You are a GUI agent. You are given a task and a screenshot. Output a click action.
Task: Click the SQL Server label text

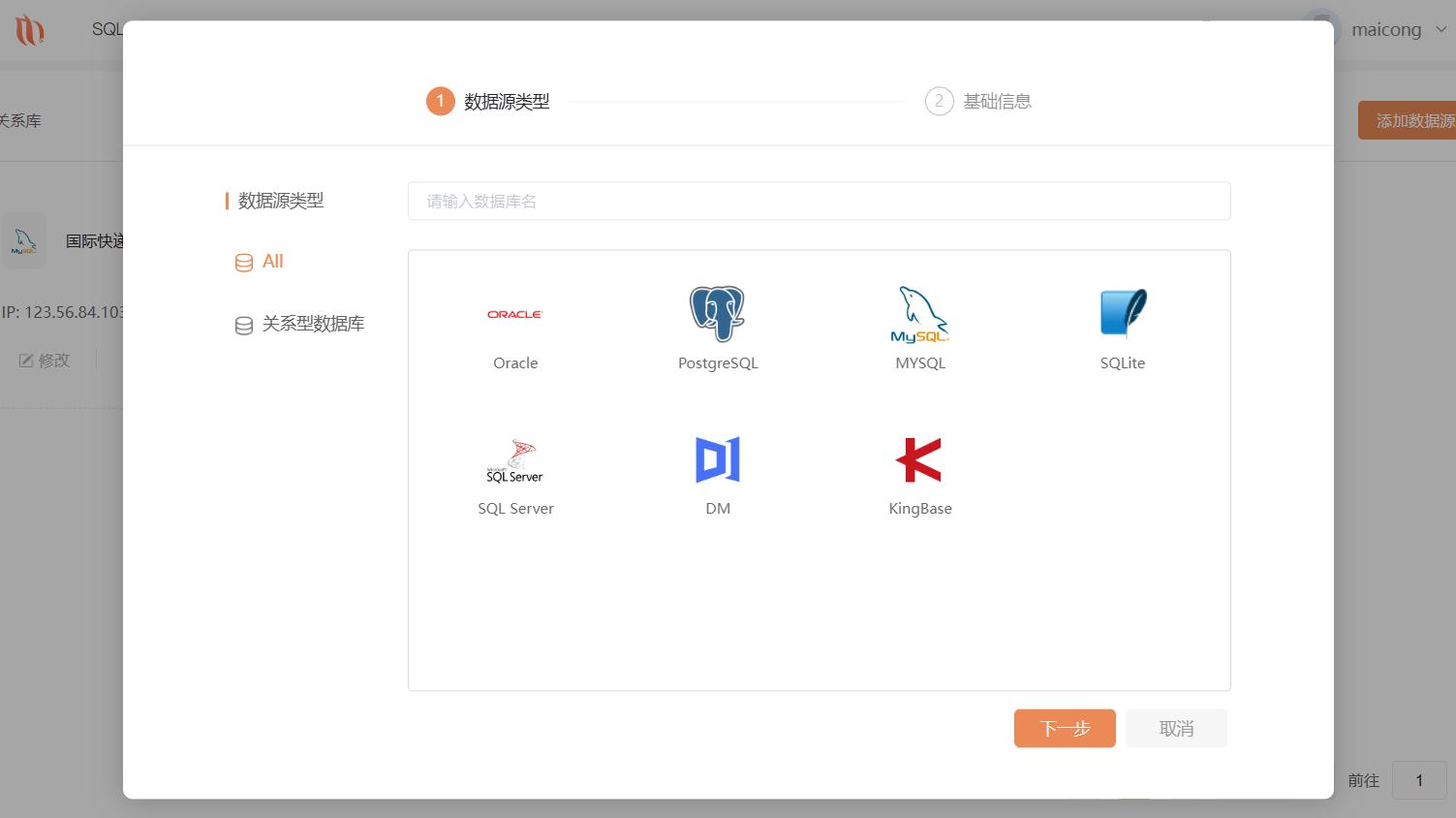click(x=515, y=509)
